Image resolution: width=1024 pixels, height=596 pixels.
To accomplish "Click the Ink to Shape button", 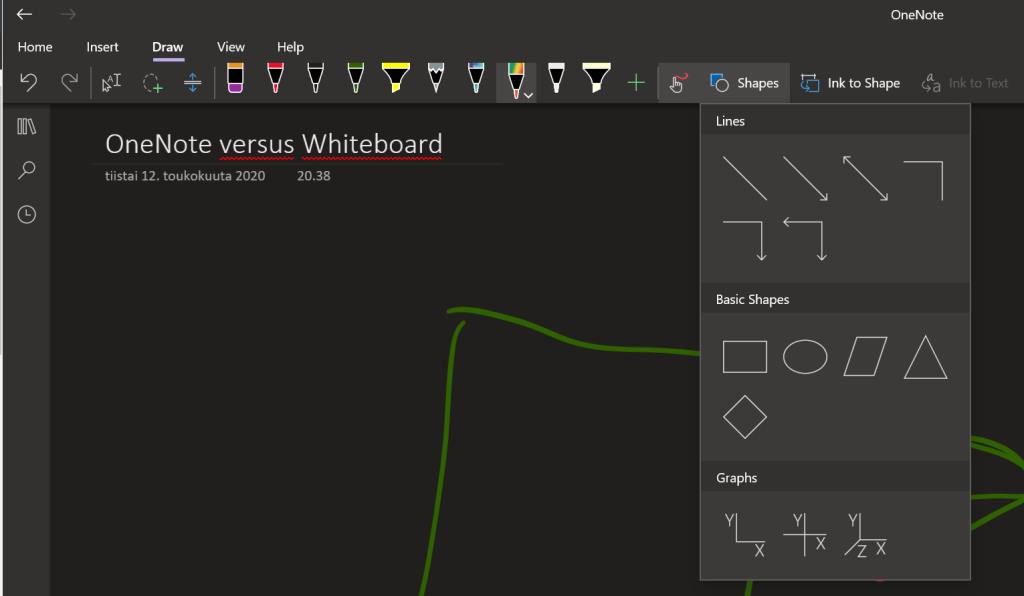I will click(x=850, y=83).
